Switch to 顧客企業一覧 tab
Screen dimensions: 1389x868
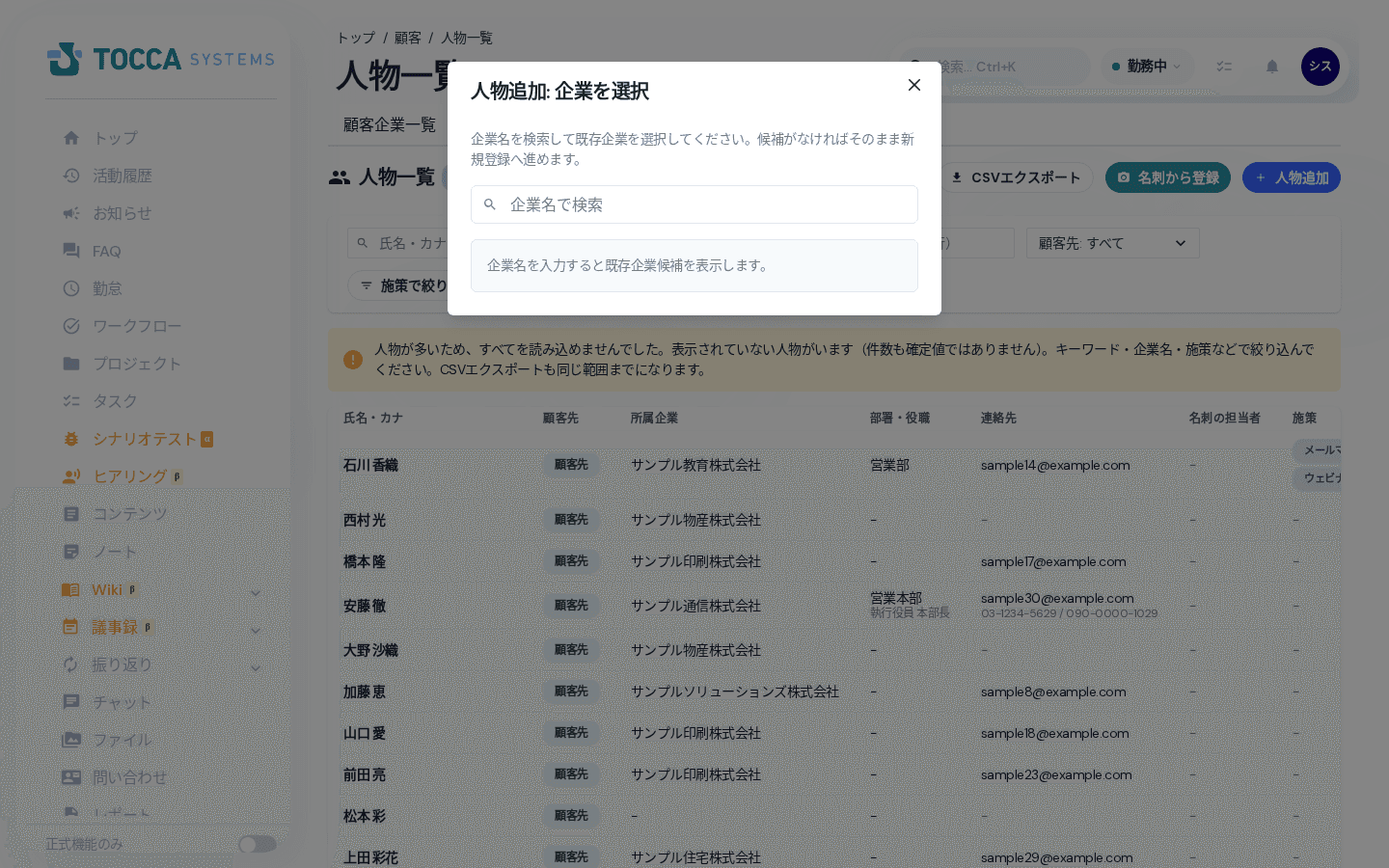pyautogui.click(x=390, y=124)
